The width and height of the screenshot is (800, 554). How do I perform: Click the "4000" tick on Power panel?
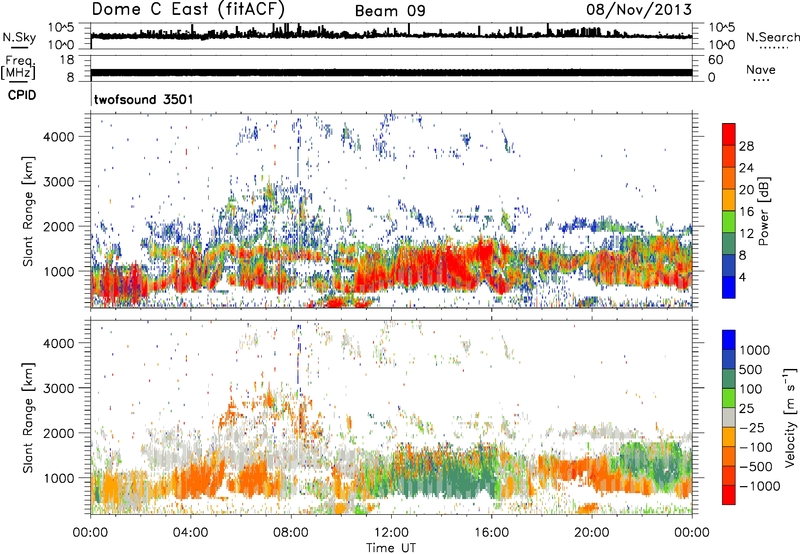[x=58, y=137]
